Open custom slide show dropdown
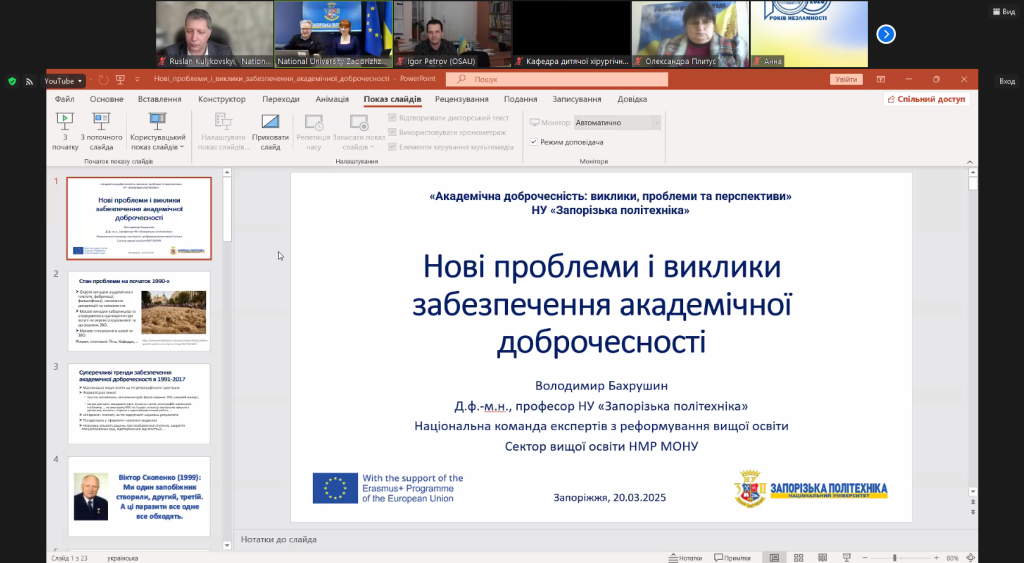The width and height of the screenshot is (1024, 563). tap(157, 131)
